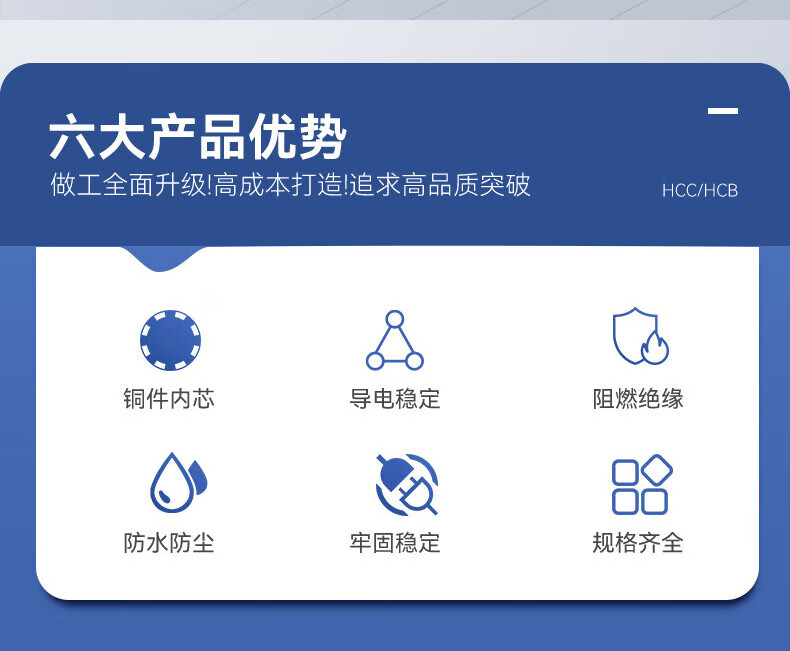Click the 防水防尘 label

(169, 543)
